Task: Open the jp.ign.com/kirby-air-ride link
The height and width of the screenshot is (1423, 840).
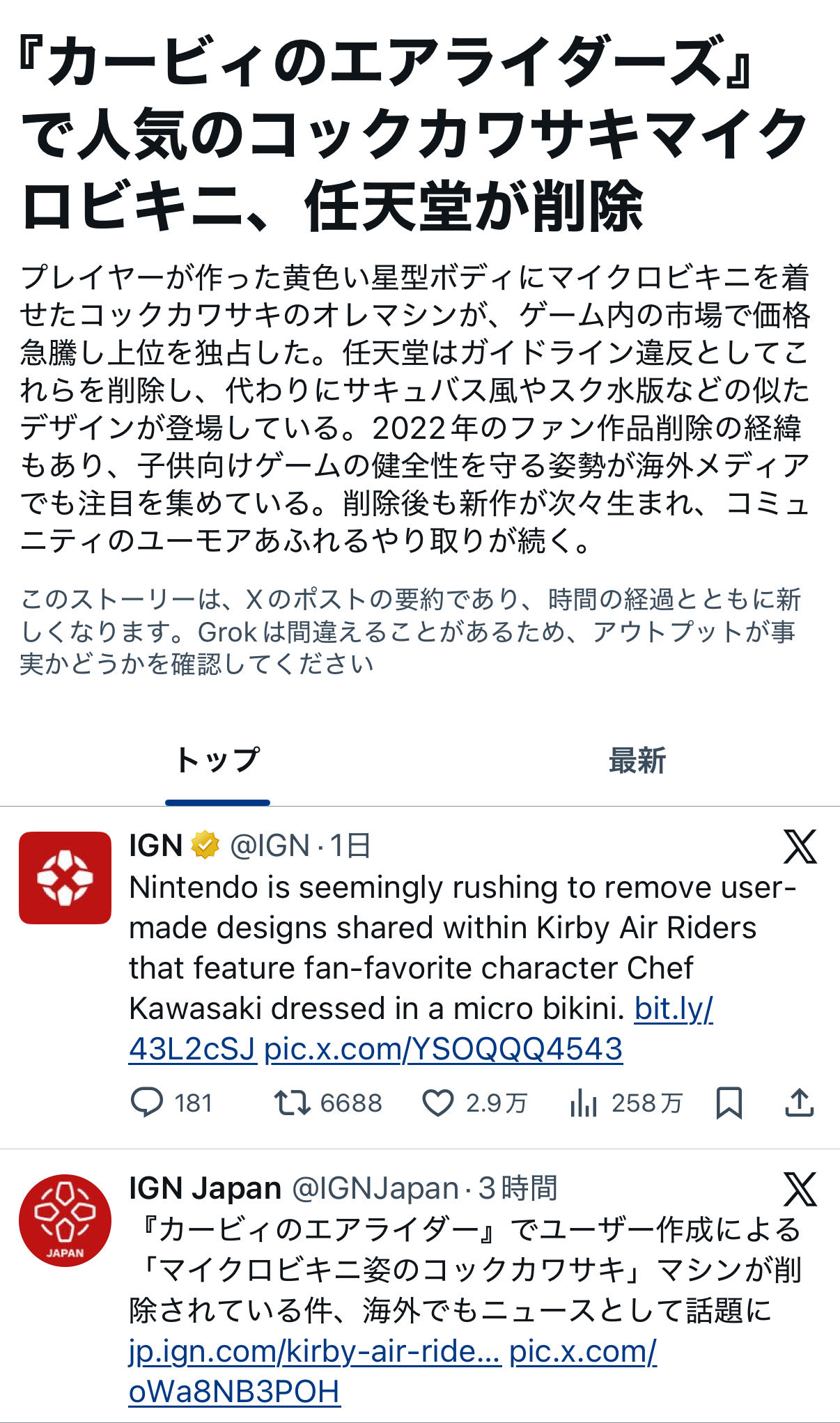Action: [315, 1352]
